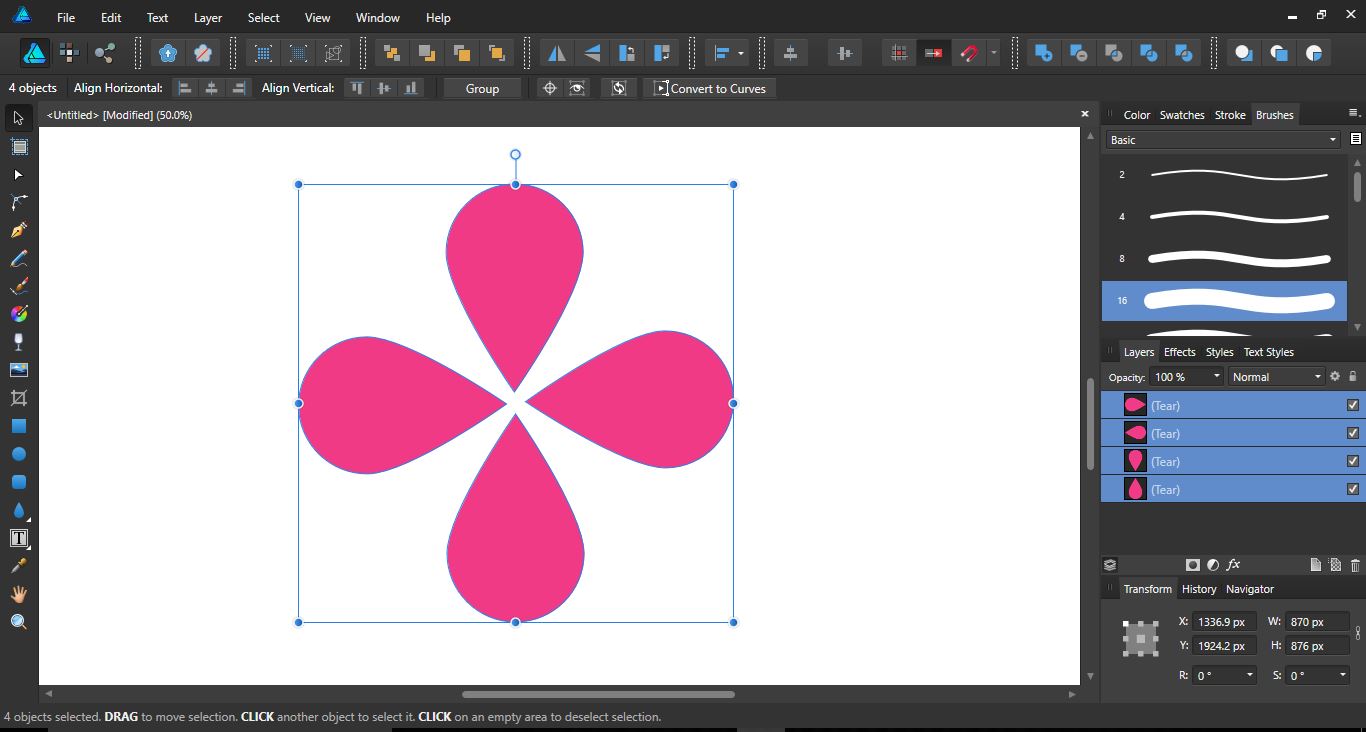Click the Group button

pyautogui.click(x=482, y=88)
